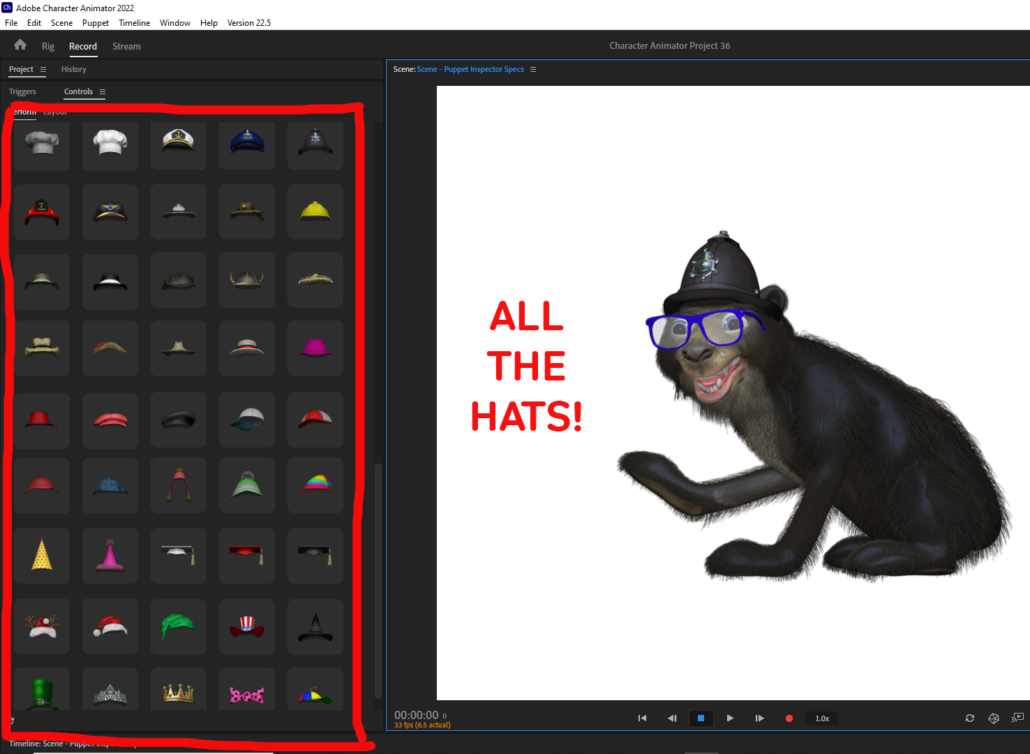1030x754 pixels.
Task: Activate the red graduation cap trigger
Action: [247, 556]
